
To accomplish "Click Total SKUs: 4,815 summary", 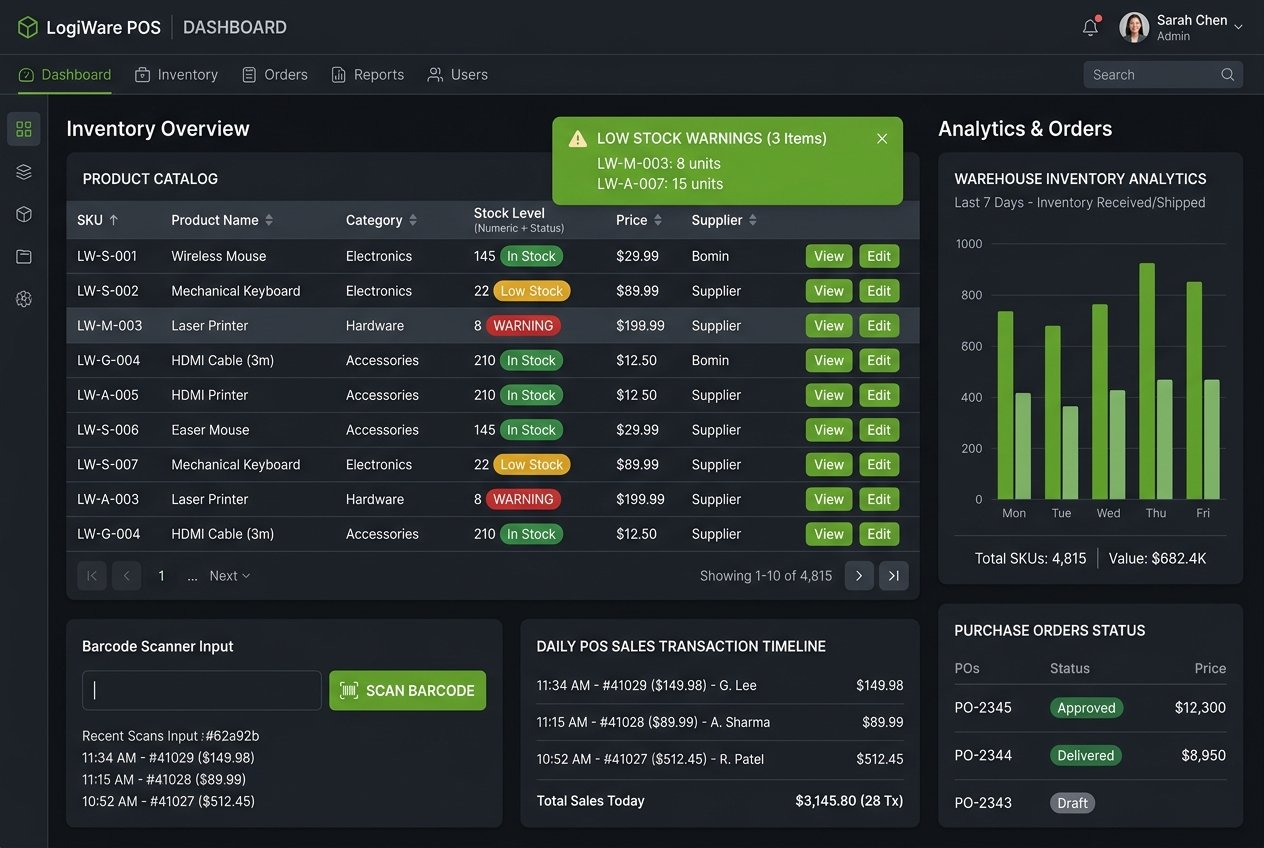I will pyautogui.click(x=1030, y=558).
